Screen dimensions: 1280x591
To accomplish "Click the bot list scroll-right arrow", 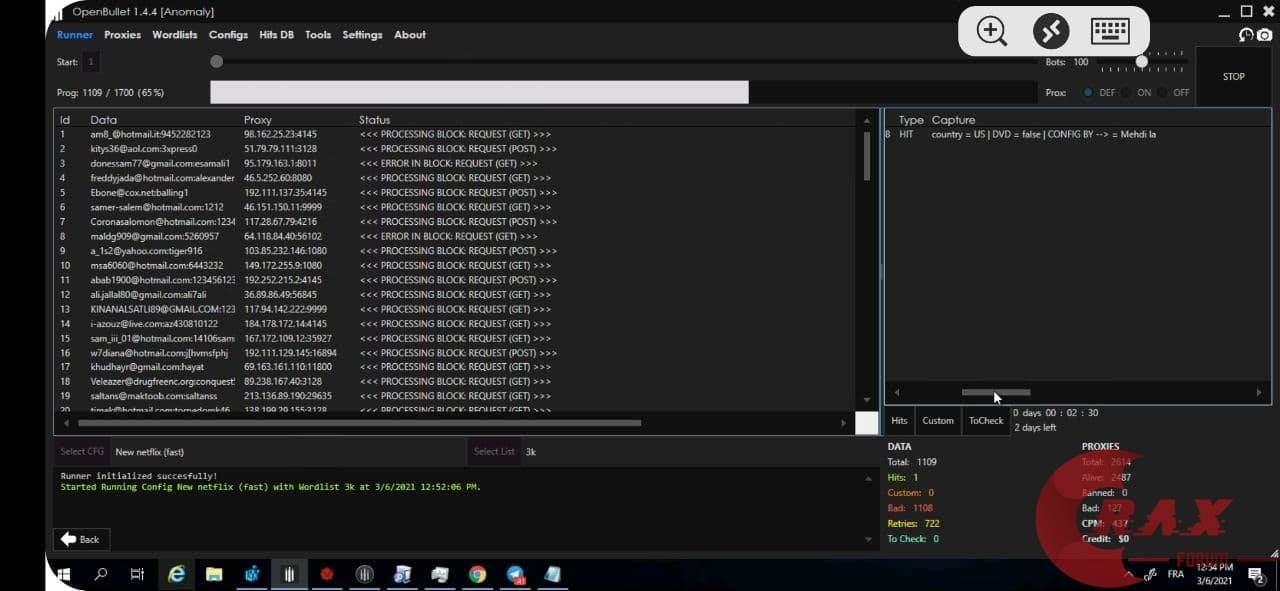I will pos(843,423).
